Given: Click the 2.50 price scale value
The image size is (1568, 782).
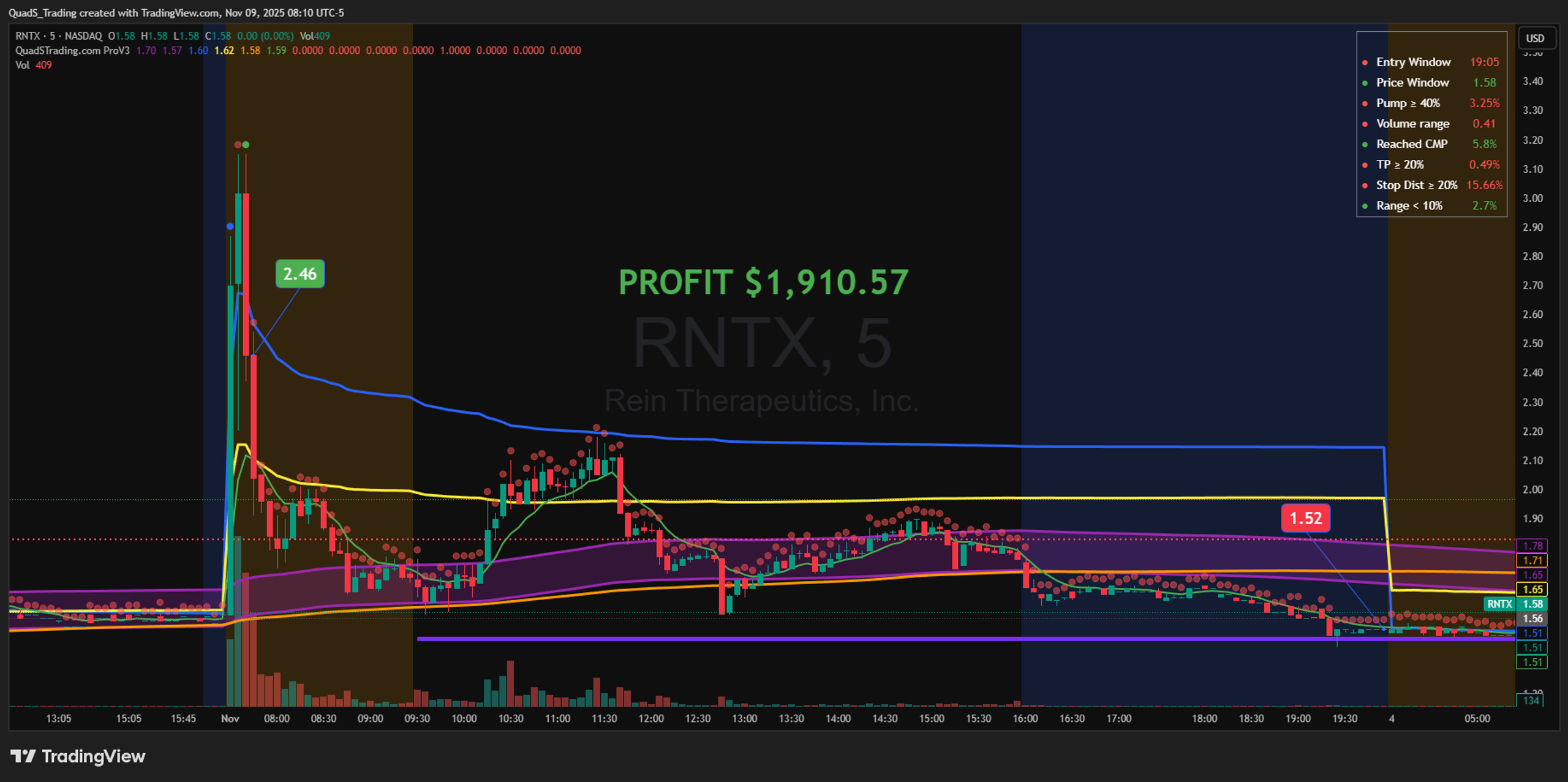Looking at the screenshot, I should click(x=1532, y=344).
